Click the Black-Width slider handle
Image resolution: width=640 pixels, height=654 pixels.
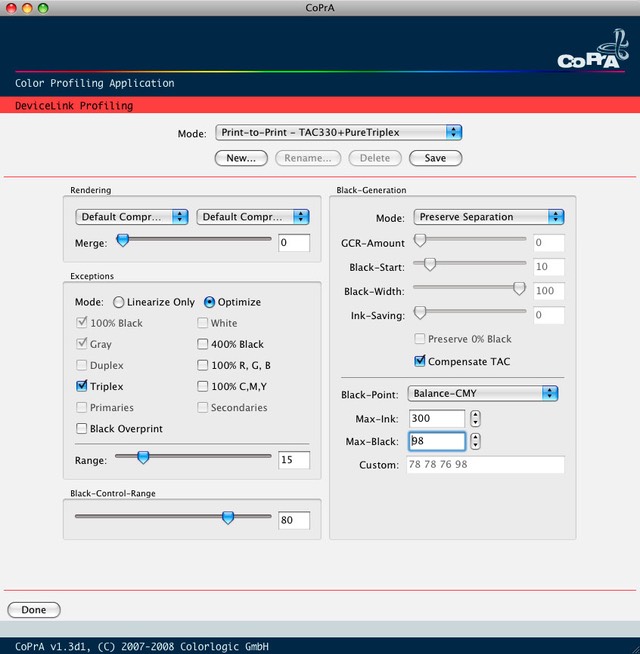tap(519, 288)
